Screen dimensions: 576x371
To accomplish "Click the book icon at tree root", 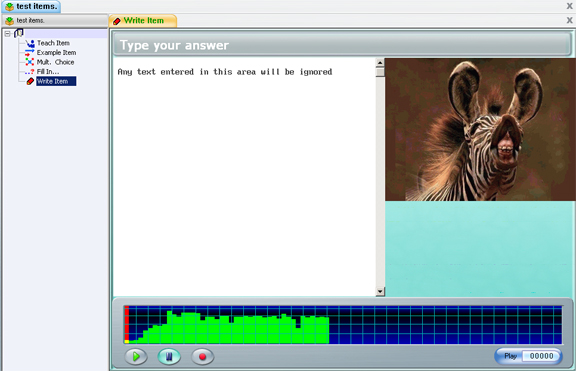I will [19, 33].
